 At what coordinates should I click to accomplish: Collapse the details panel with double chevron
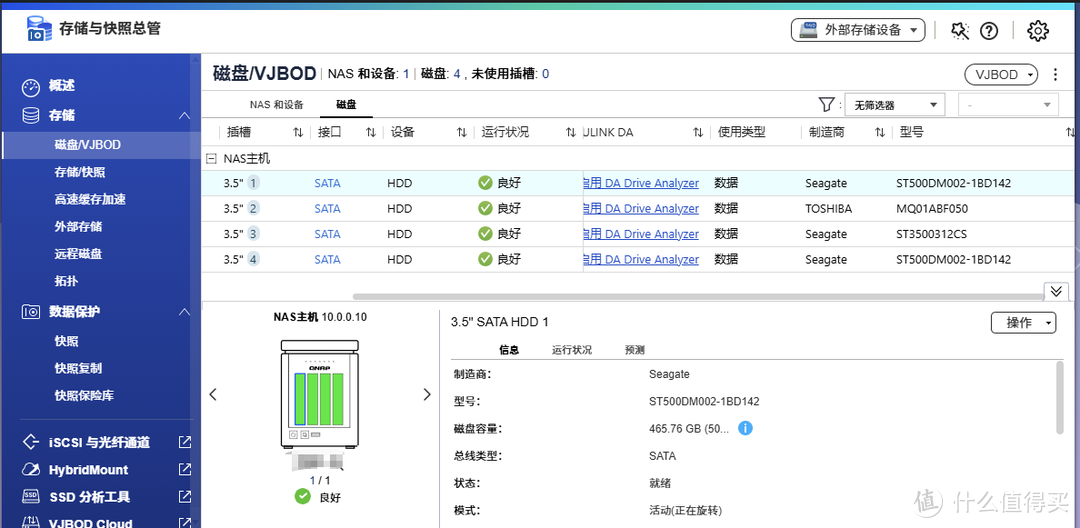point(1056,291)
